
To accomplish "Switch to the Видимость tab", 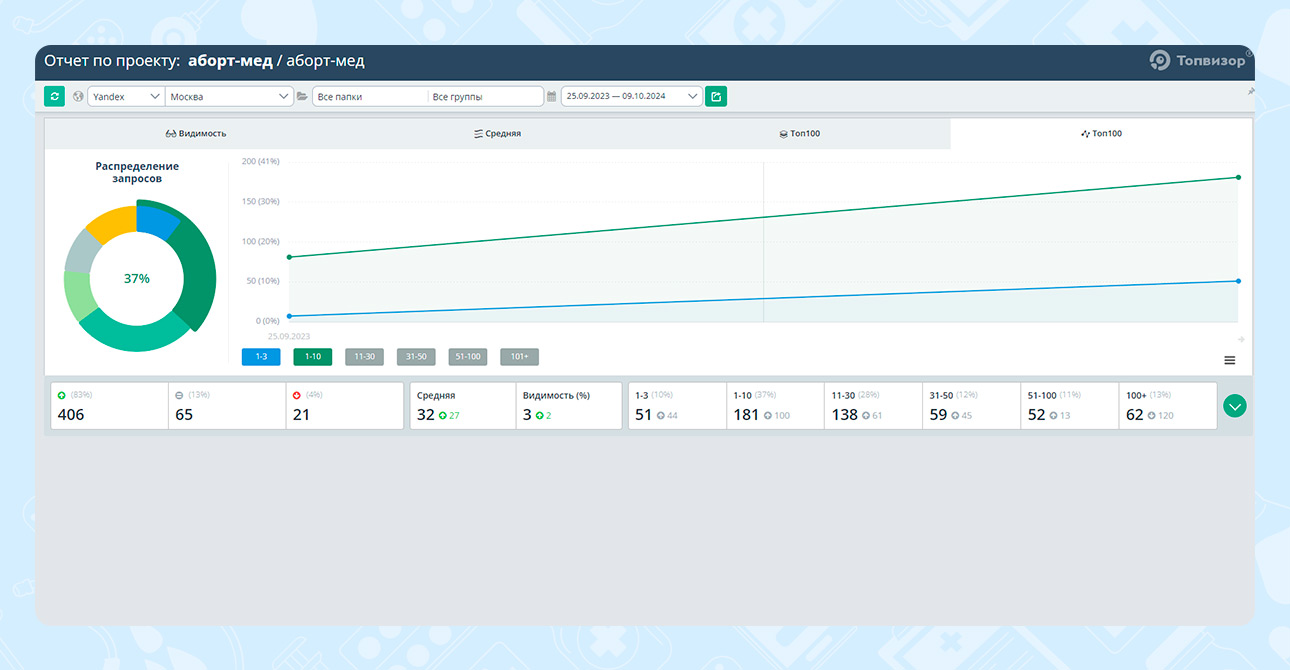I will (196, 133).
